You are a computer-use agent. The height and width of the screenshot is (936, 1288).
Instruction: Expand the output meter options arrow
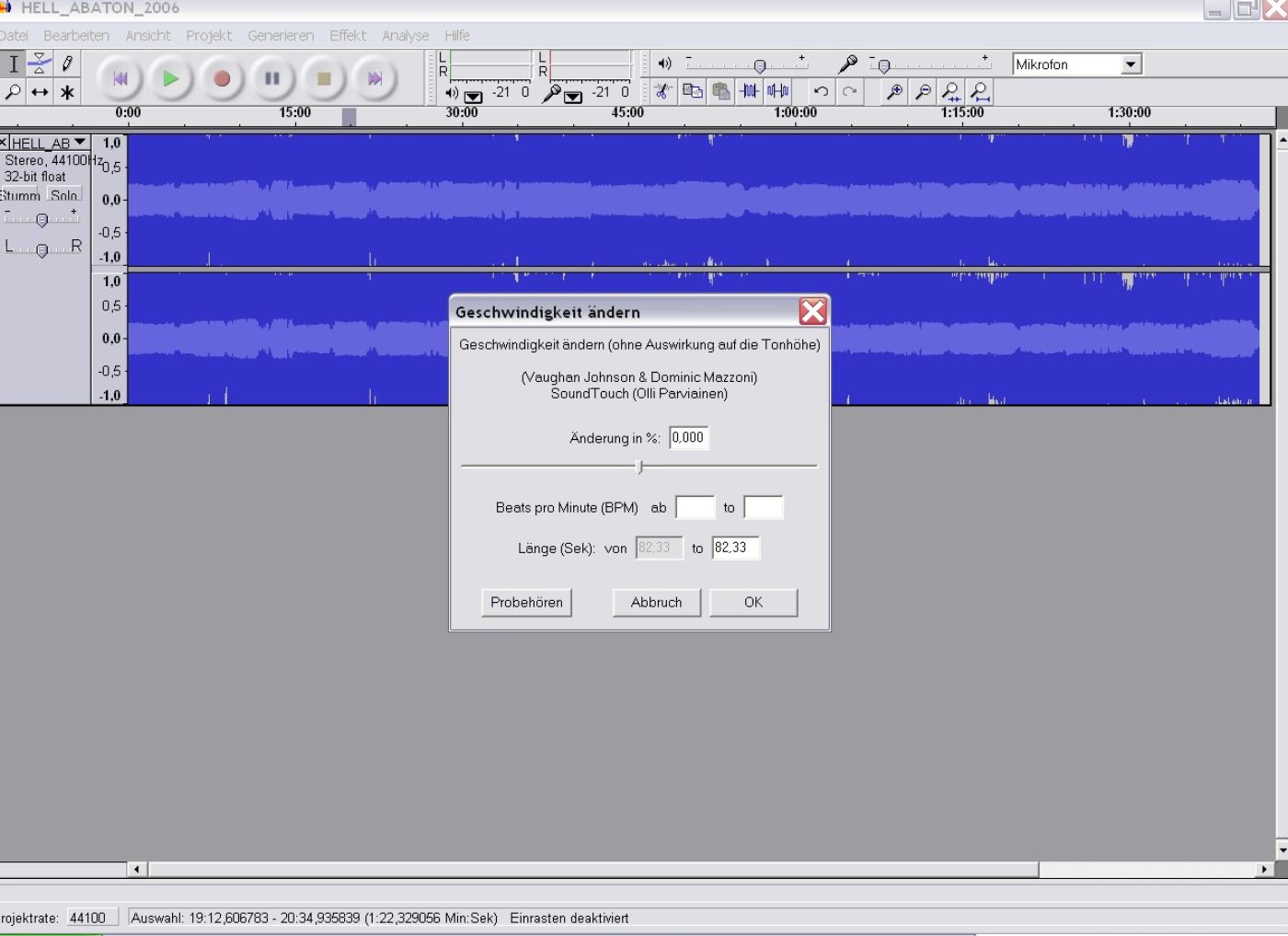(474, 97)
